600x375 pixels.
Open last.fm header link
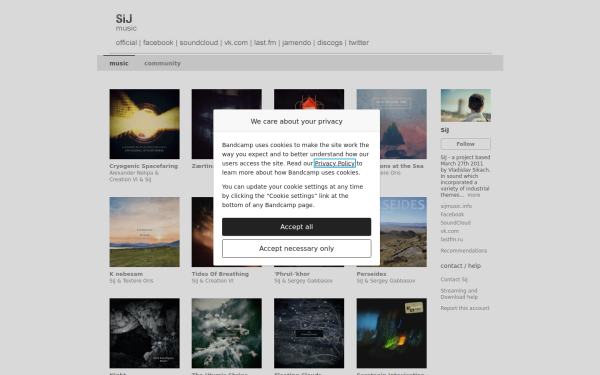coord(265,42)
